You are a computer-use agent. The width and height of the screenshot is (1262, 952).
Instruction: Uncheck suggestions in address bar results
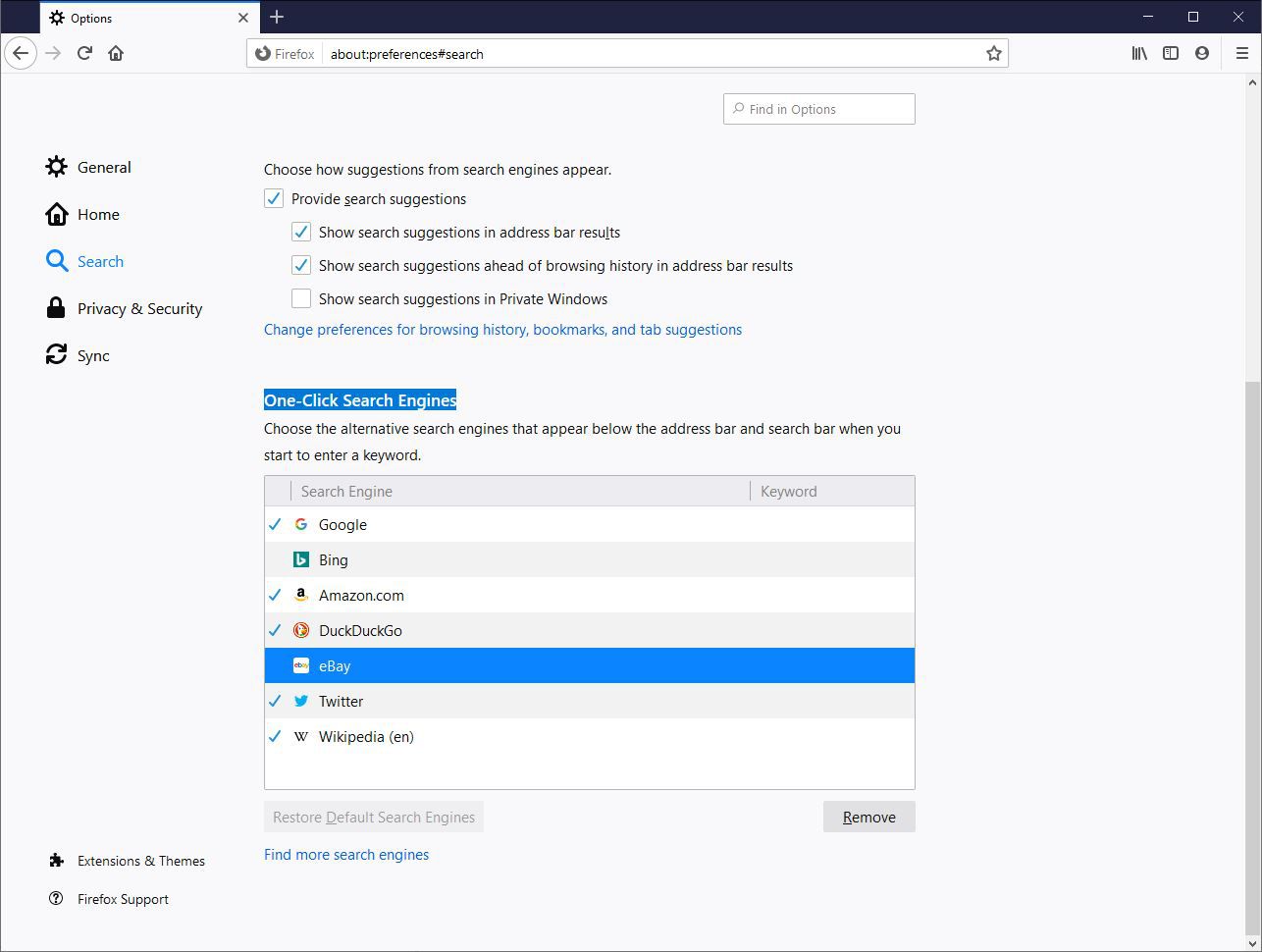pyautogui.click(x=301, y=233)
